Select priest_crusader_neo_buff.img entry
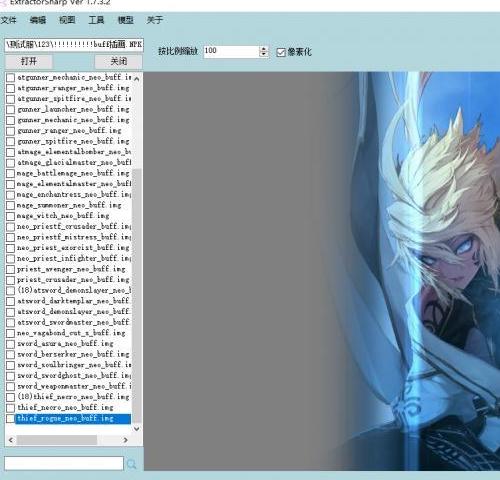Viewport: 500px width, 480px height. (73, 280)
